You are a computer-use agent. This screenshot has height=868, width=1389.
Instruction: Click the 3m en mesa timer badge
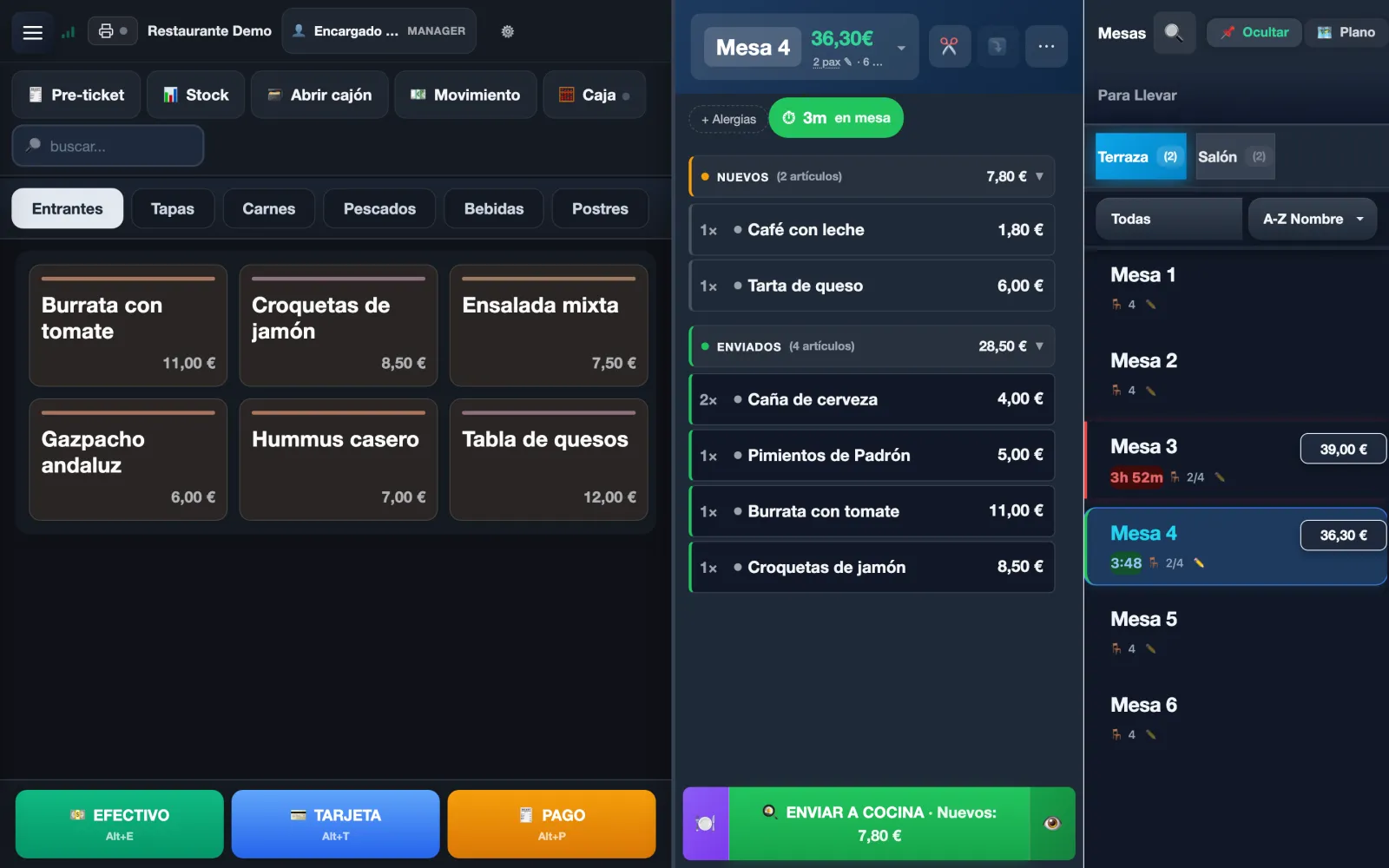tap(836, 118)
